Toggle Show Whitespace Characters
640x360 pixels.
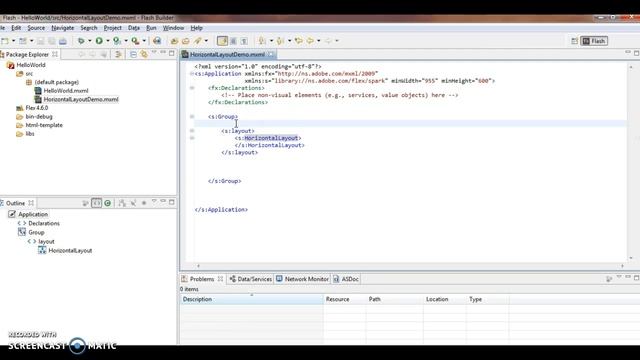pyautogui.click(x=244, y=41)
